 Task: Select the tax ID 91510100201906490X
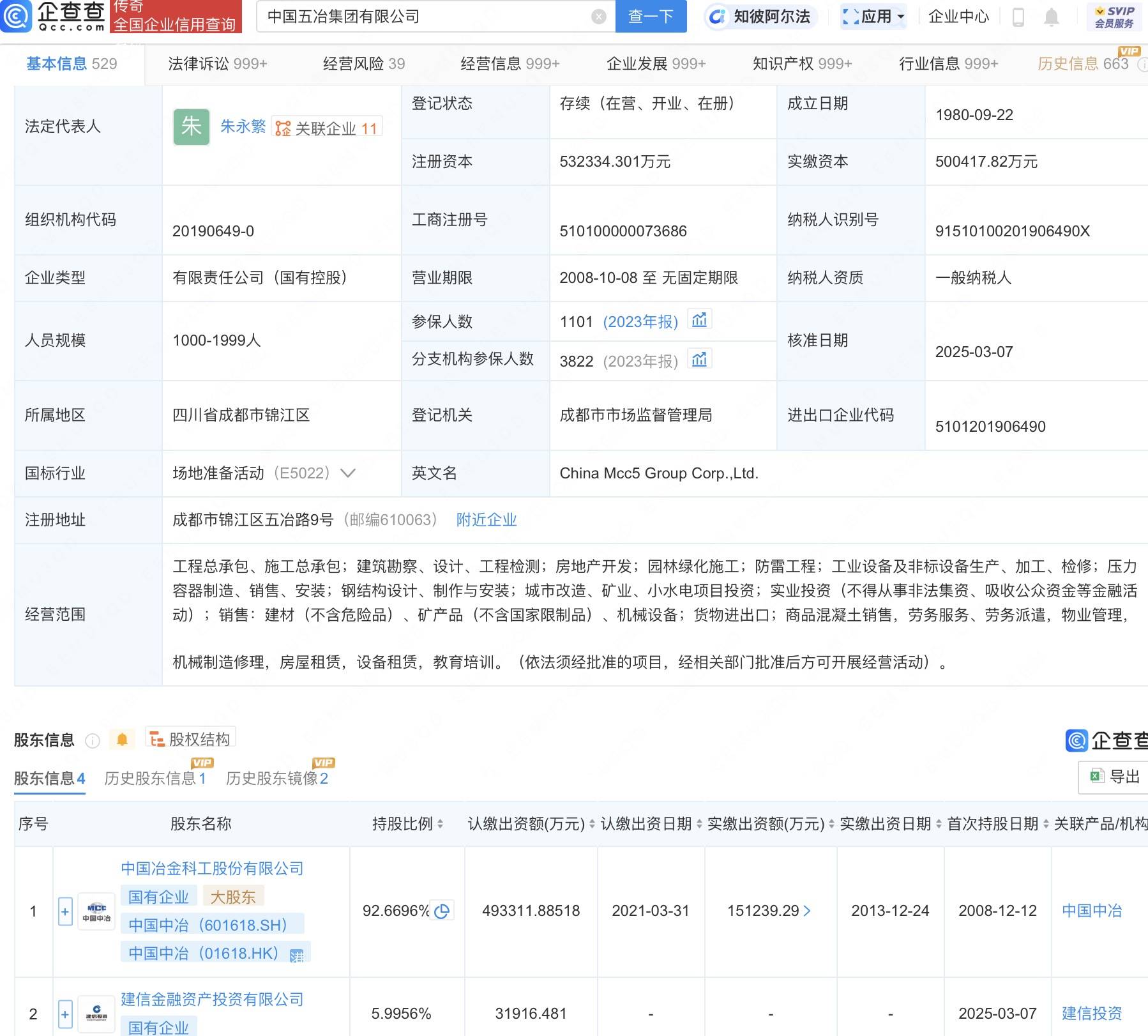pyautogui.click(x=1013, y=231)
